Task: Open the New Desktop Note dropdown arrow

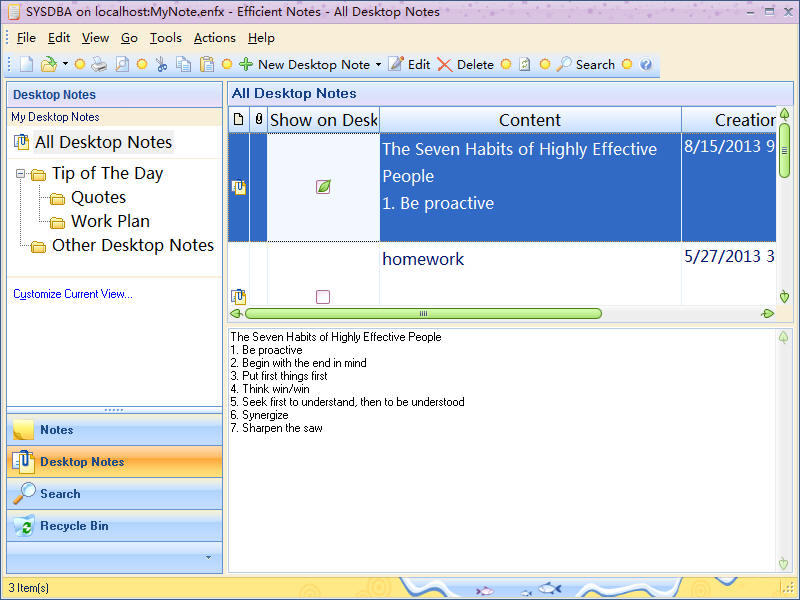Action: coord(378,64)
